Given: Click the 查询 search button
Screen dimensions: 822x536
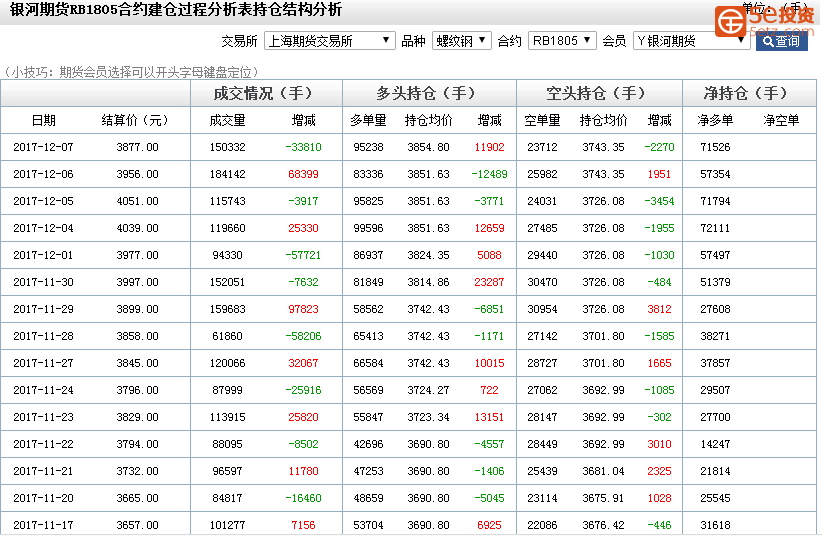Looking at the screenshot, I should [781, 41].
